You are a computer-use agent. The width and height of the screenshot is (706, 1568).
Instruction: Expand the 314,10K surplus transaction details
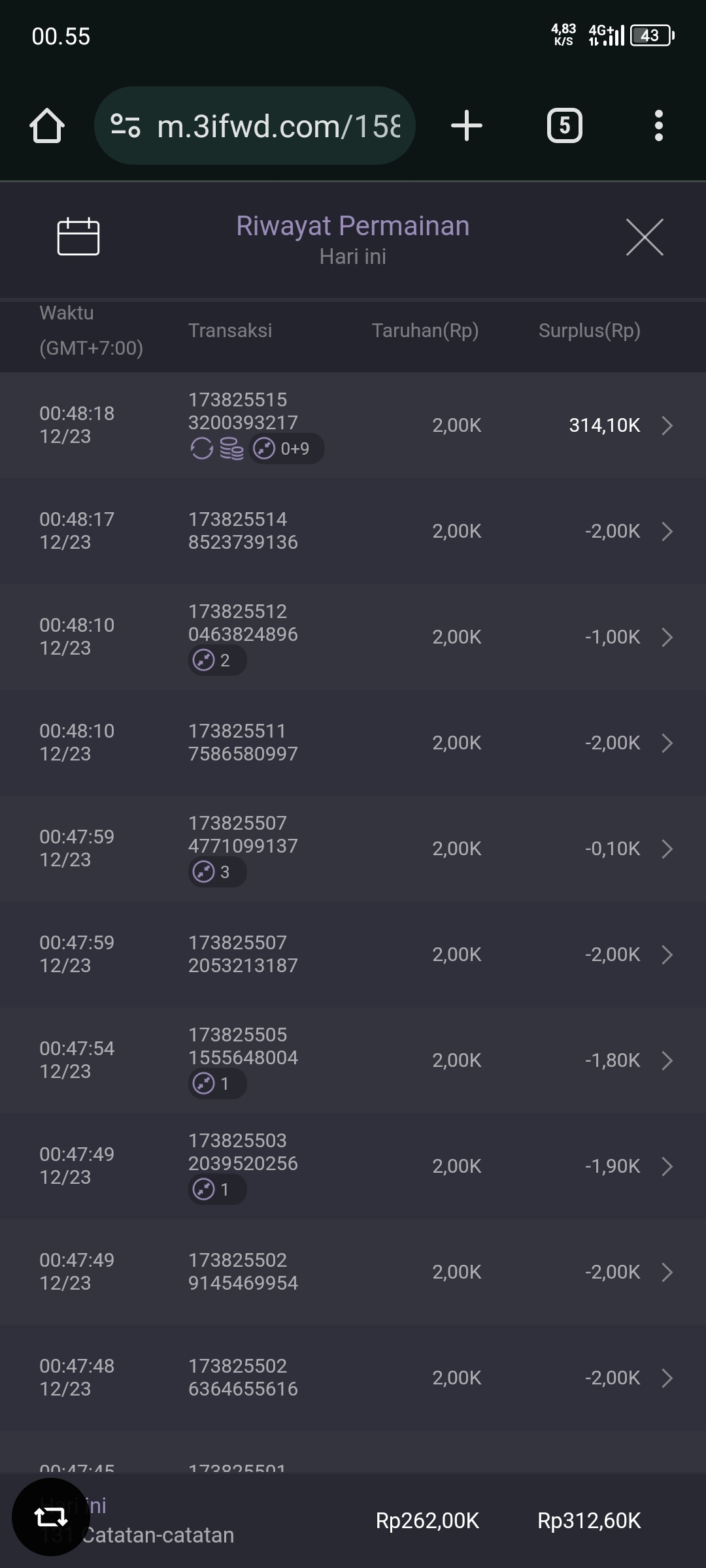667,425
